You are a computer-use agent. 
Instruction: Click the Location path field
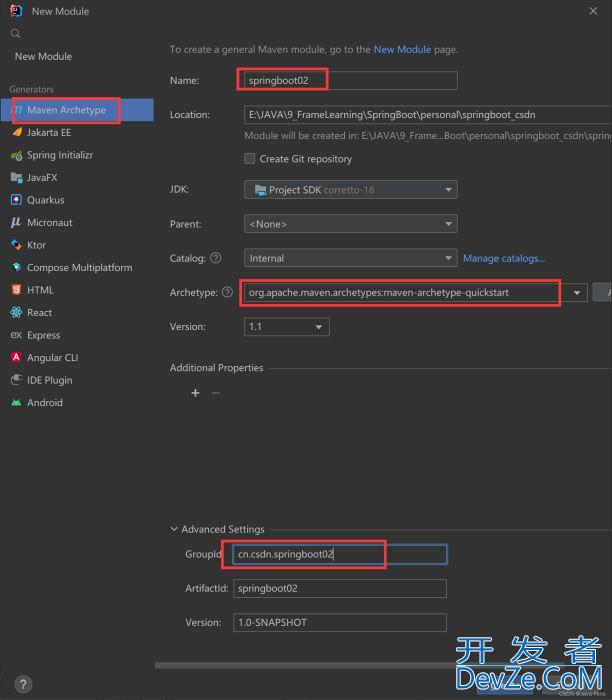tap(428, 115)
